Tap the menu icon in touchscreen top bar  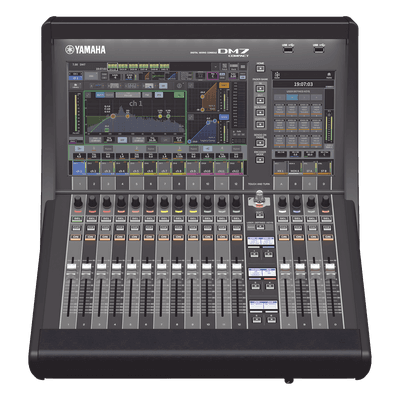pyautogui.click(x=243, y=66)
